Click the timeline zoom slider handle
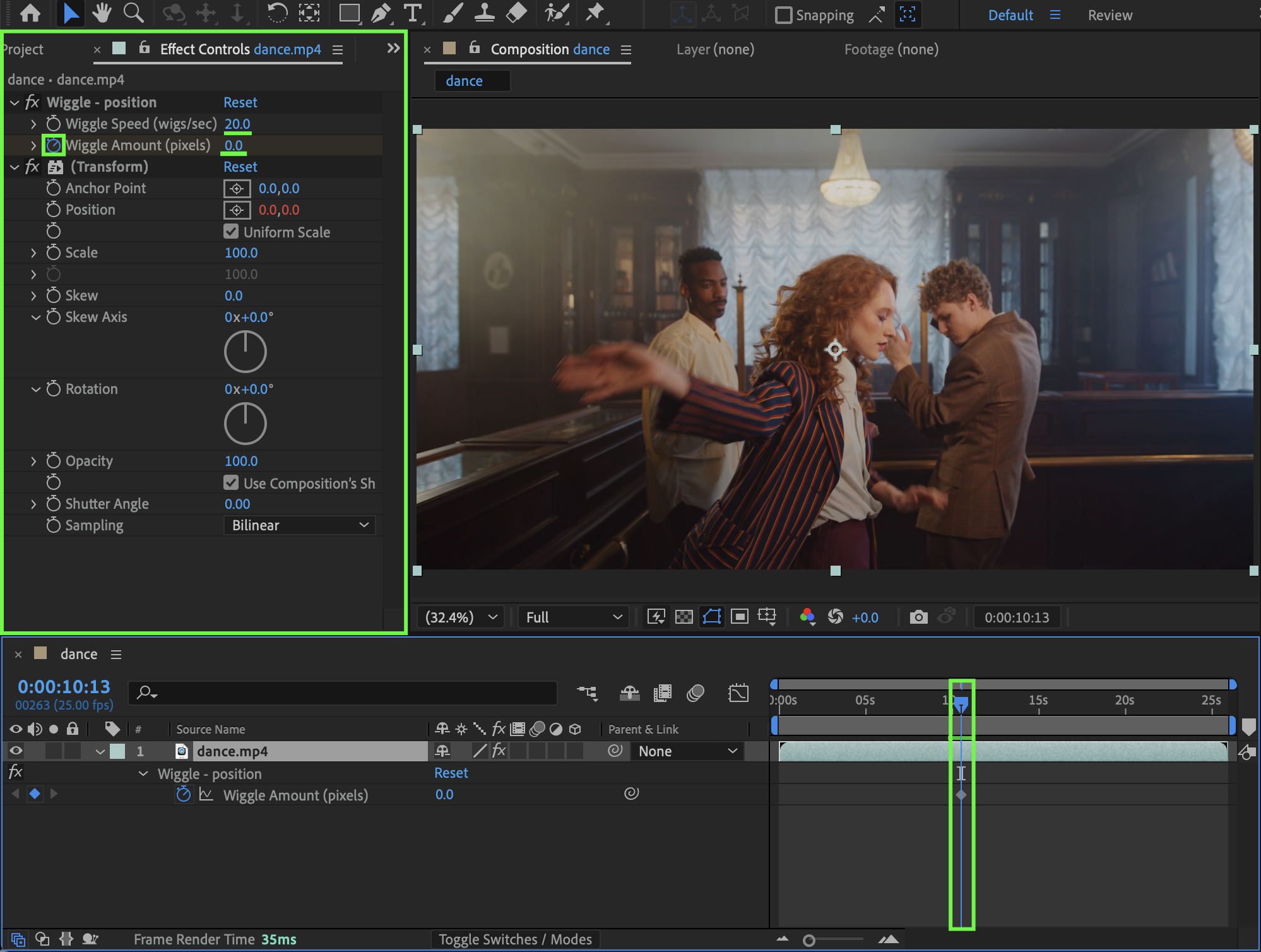This screenshot has width=1261, height=952. [x=808, y=941]
